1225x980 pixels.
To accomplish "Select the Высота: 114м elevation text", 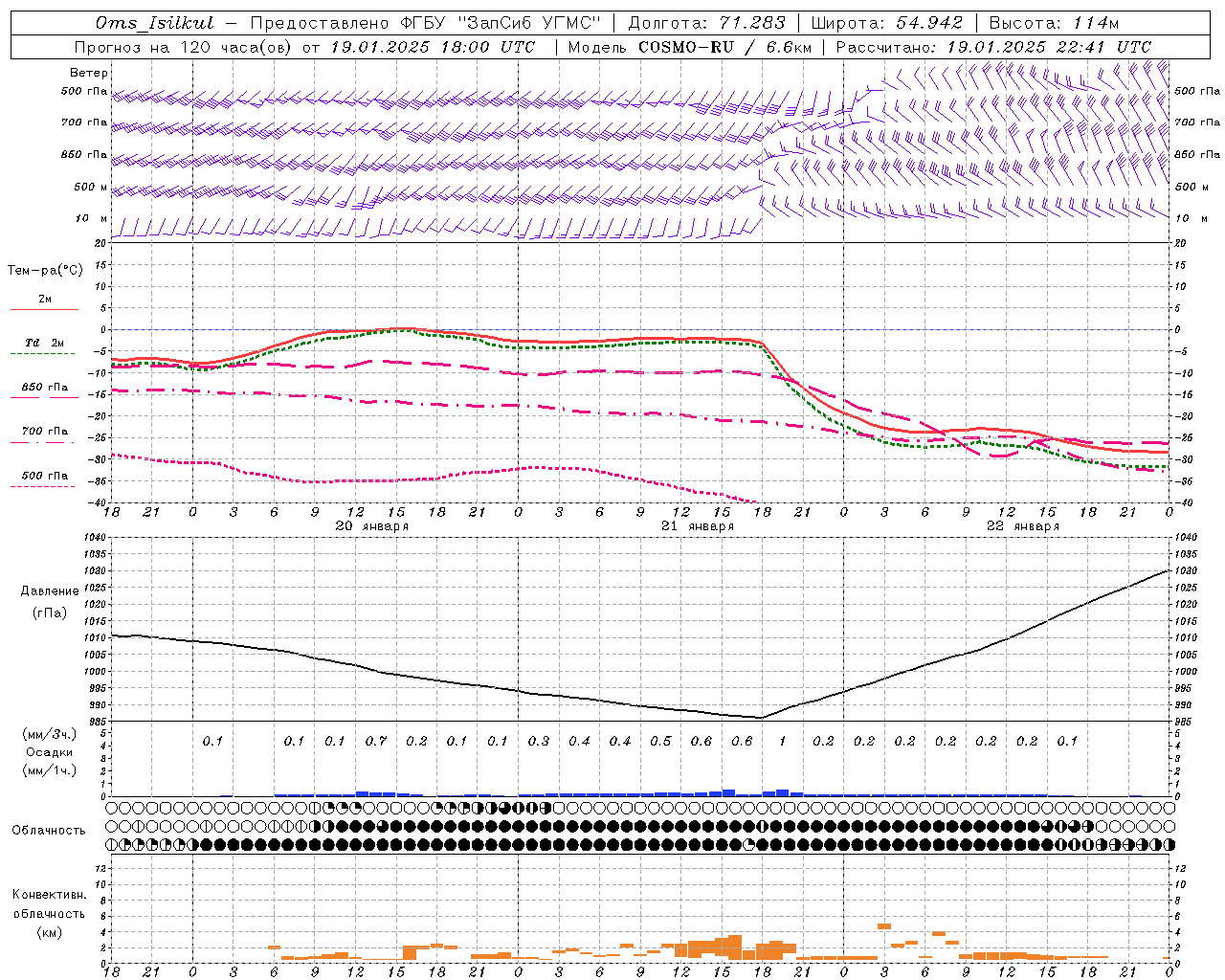I will (1053, 23).
